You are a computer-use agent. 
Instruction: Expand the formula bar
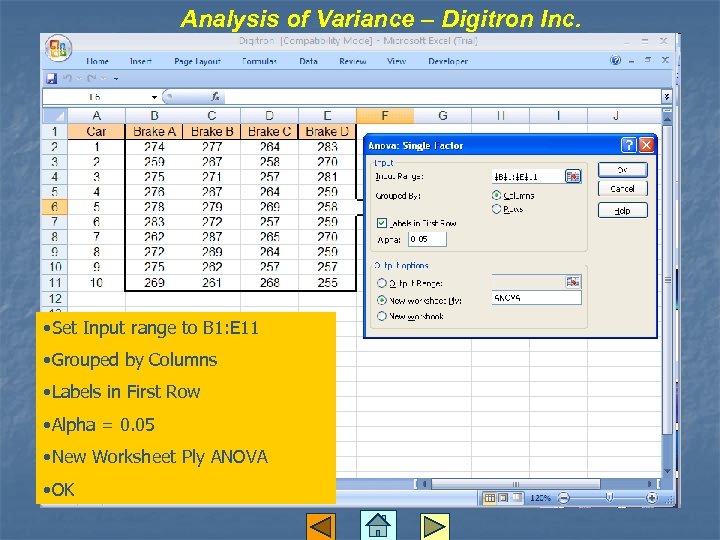[667, 96]
